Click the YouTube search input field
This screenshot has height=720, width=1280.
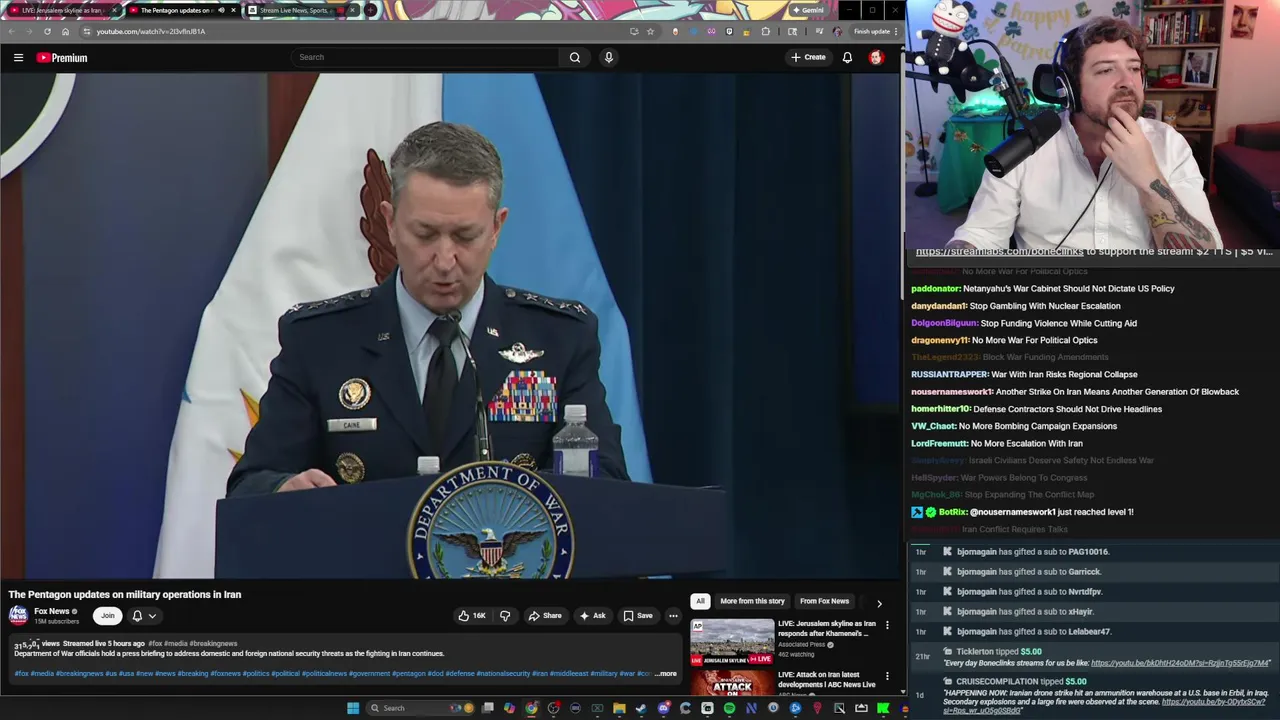pyautogui.click(x=425, y=57)
